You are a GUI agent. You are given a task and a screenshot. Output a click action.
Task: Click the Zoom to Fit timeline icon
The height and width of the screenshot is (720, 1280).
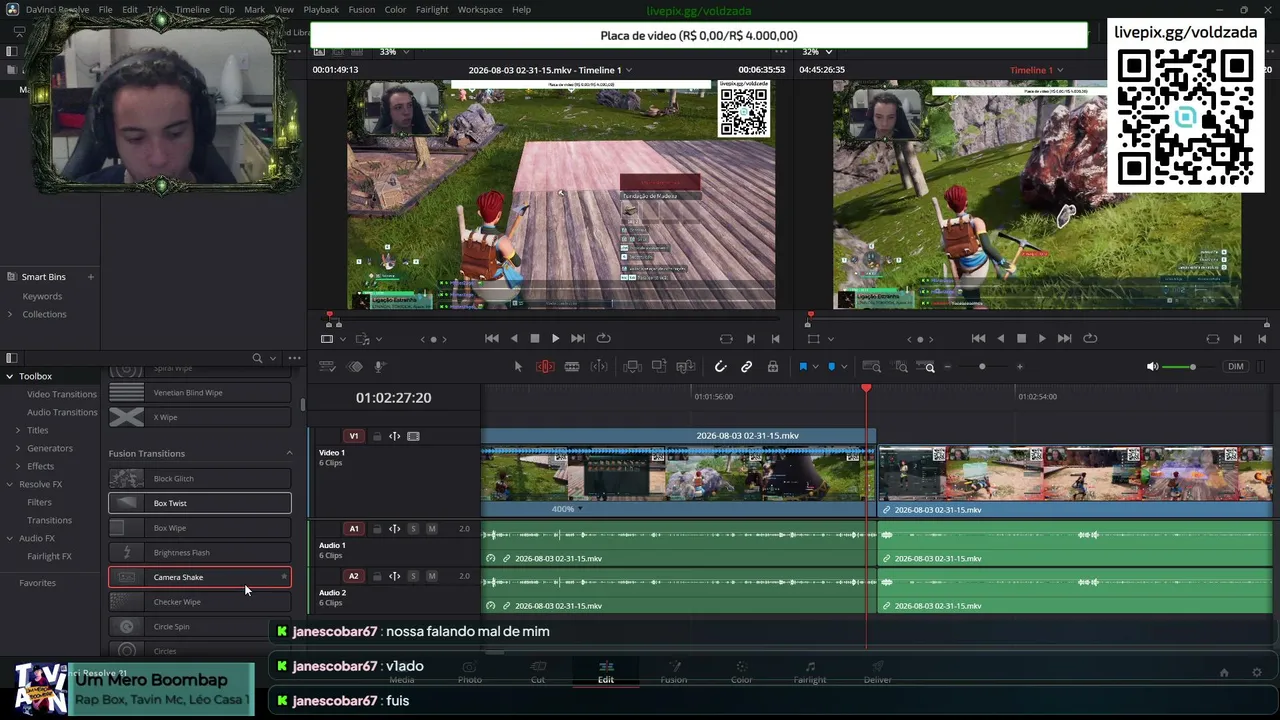tap(872, 367)
